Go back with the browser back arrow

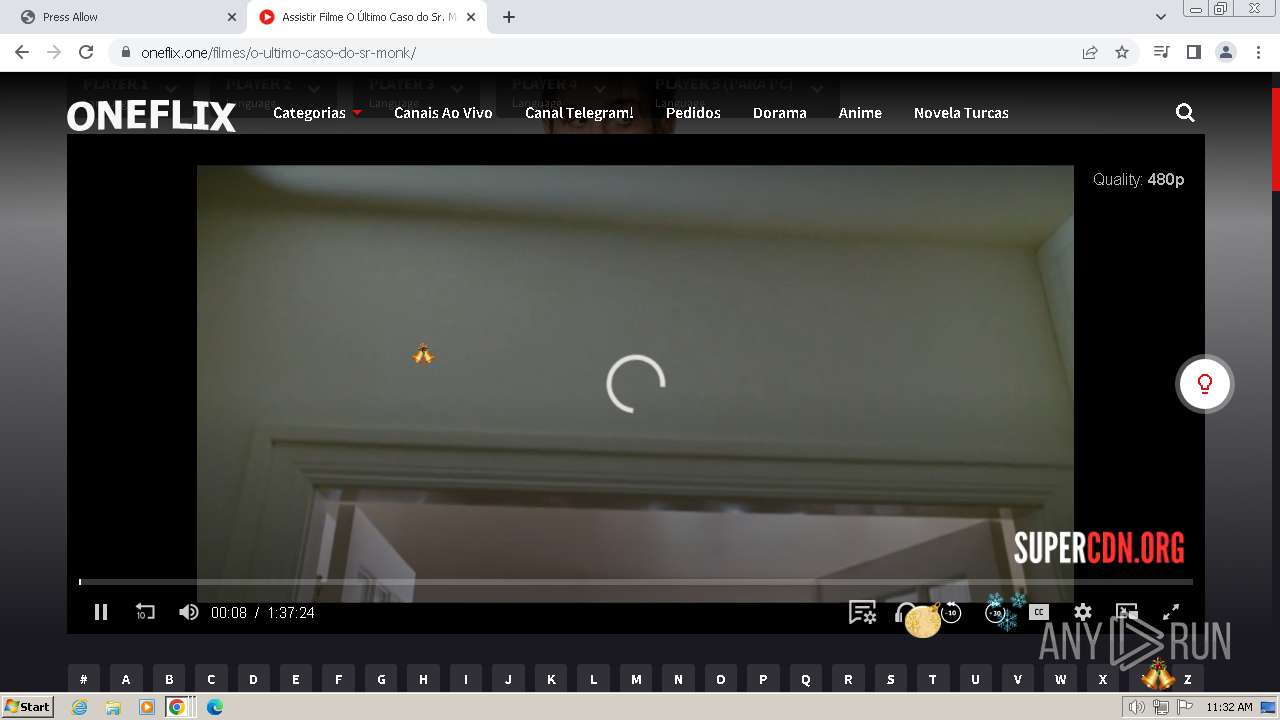coord(22,52)
